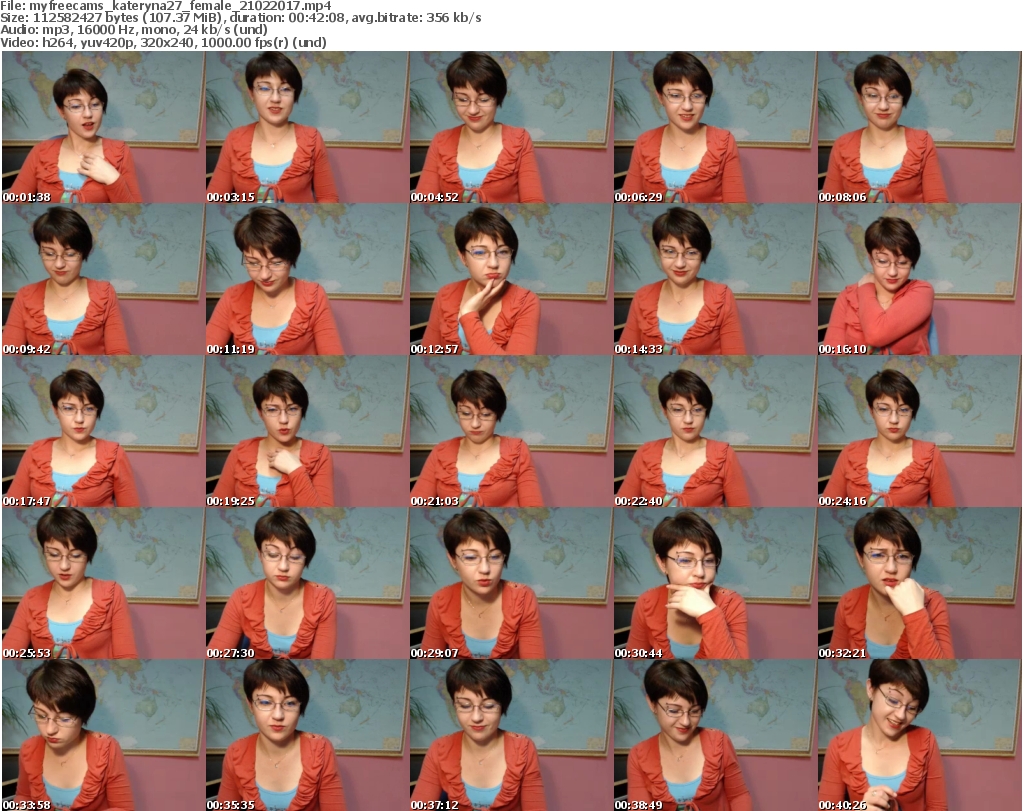Pick the frame with timestamp 00:06:29
1024x811 pixels.
coord(715,127)
